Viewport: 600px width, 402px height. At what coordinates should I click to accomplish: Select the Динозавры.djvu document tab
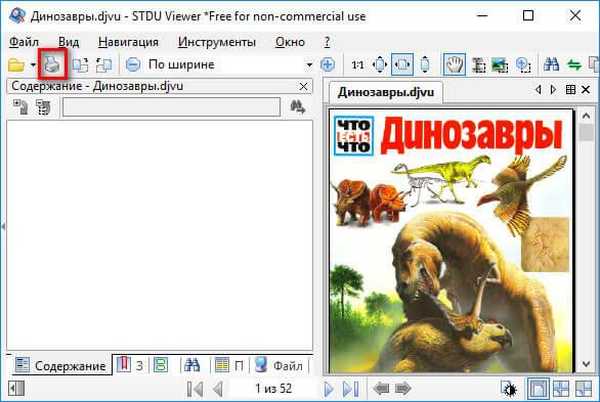pyautogui.click(x=378, y=92)
